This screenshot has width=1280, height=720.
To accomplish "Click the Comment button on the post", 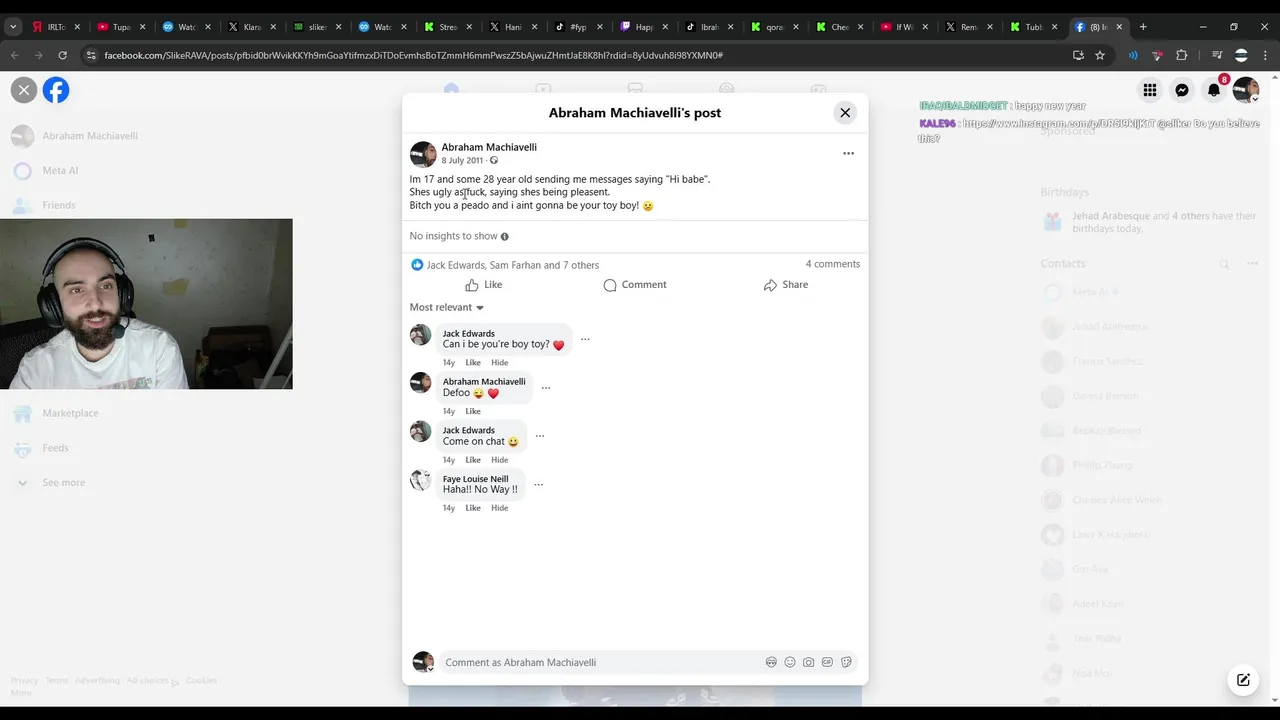I will tap(635, 285).
